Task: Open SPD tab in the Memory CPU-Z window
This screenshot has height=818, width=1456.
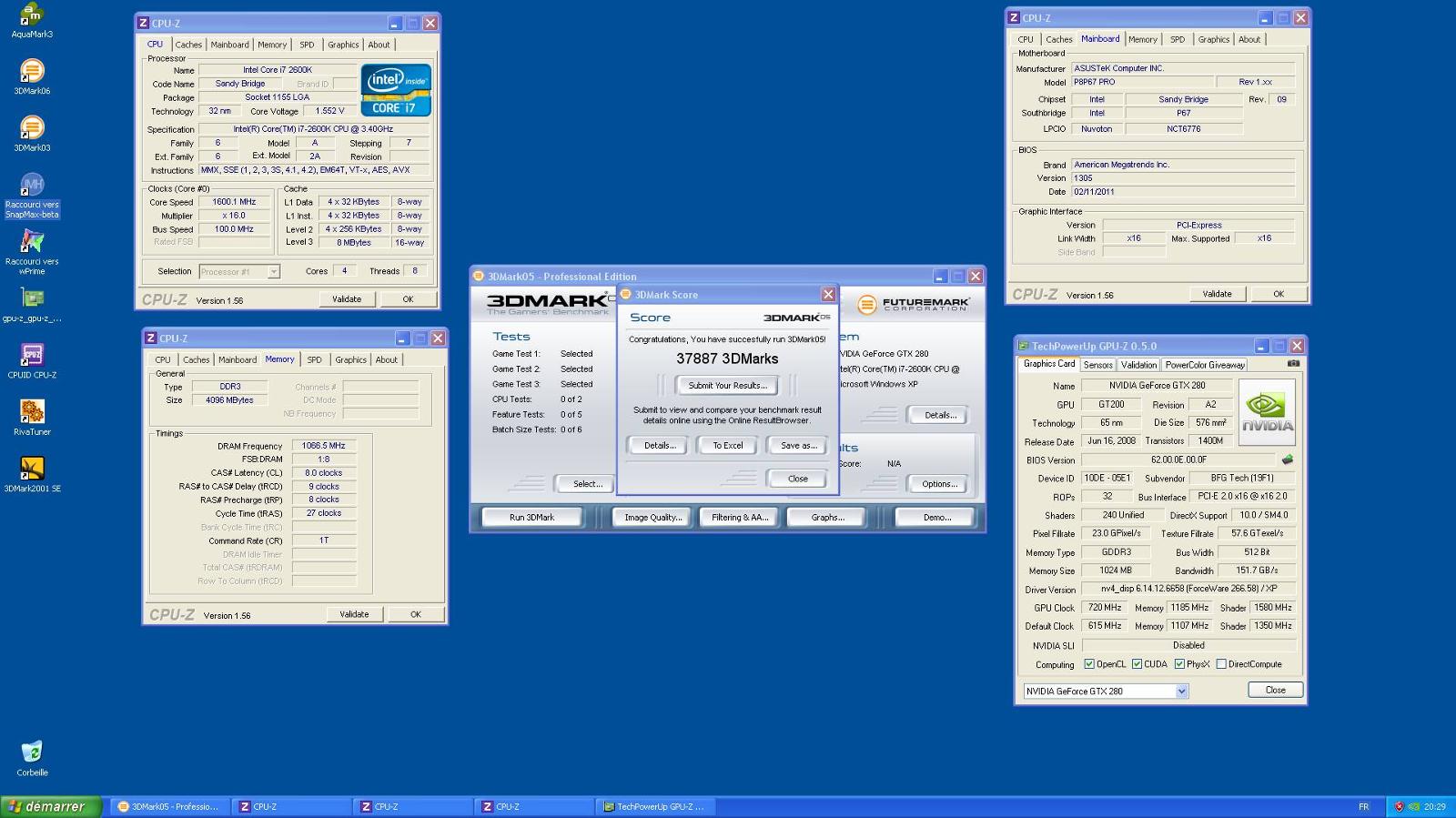Action: point(314,360)
